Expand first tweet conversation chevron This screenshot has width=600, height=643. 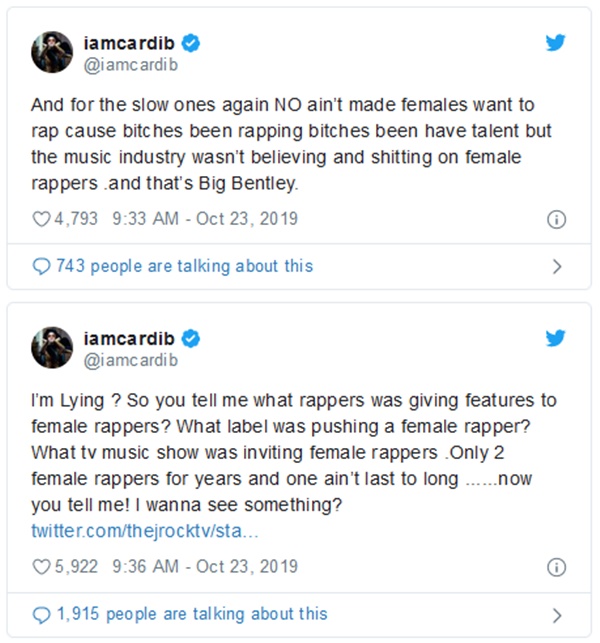557,267
